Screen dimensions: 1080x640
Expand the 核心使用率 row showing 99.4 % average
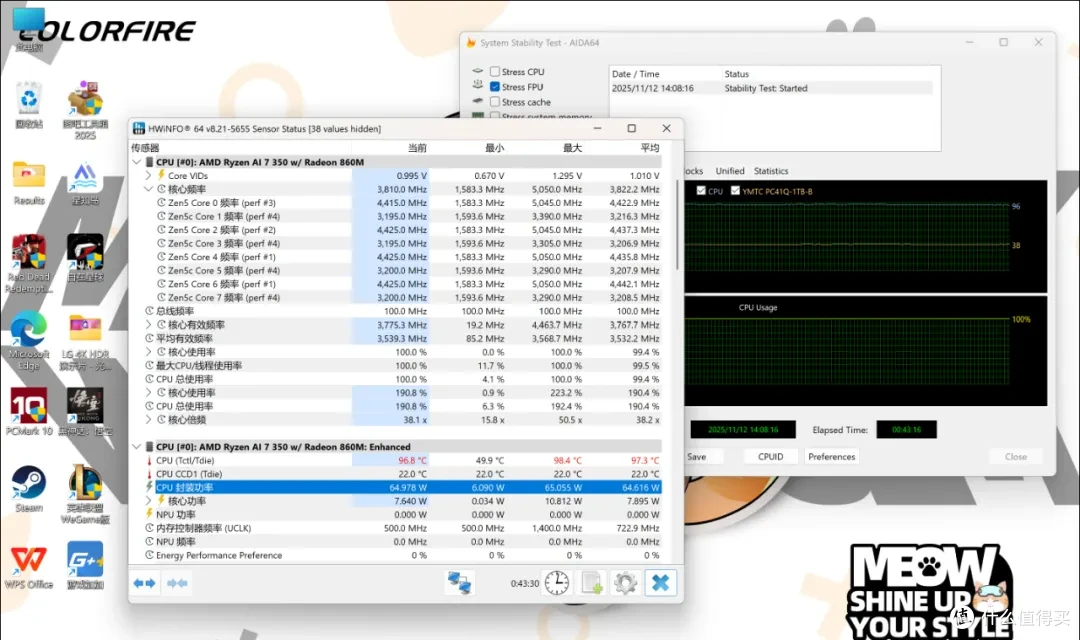(148, 352)
